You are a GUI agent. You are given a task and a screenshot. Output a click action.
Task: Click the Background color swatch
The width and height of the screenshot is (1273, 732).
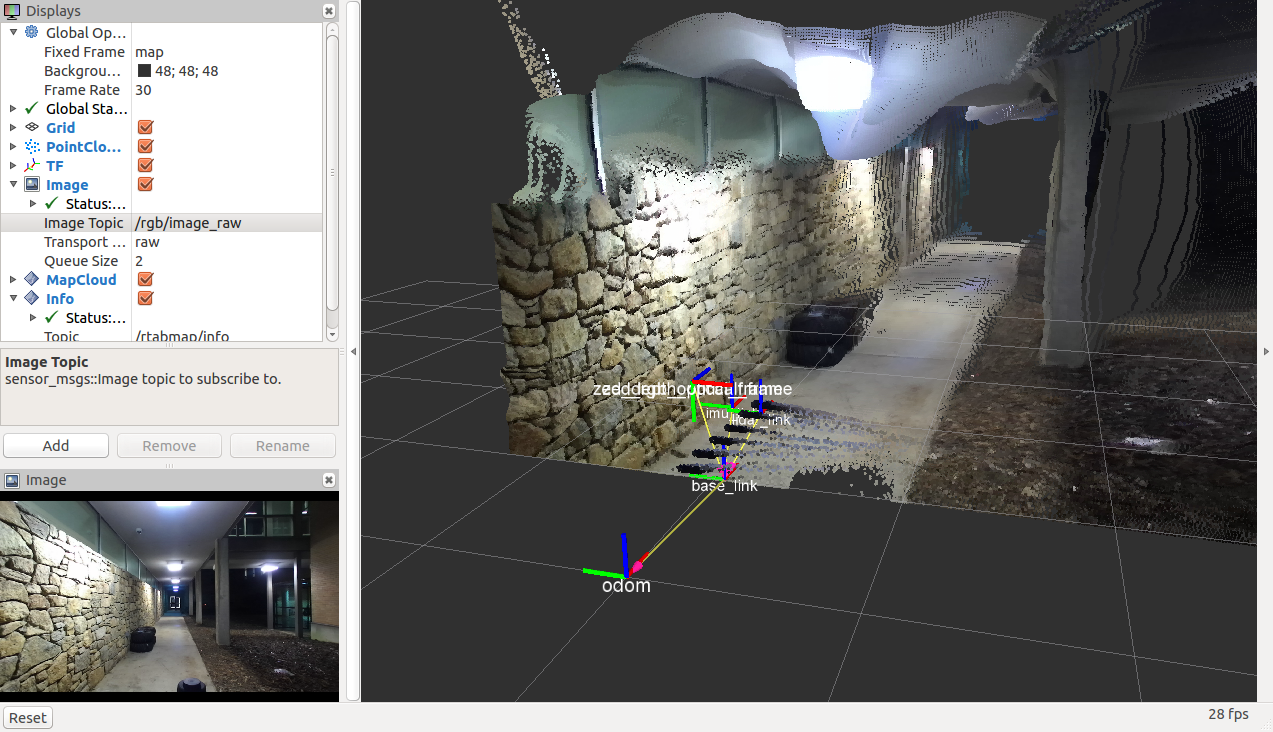coord(144,71)
